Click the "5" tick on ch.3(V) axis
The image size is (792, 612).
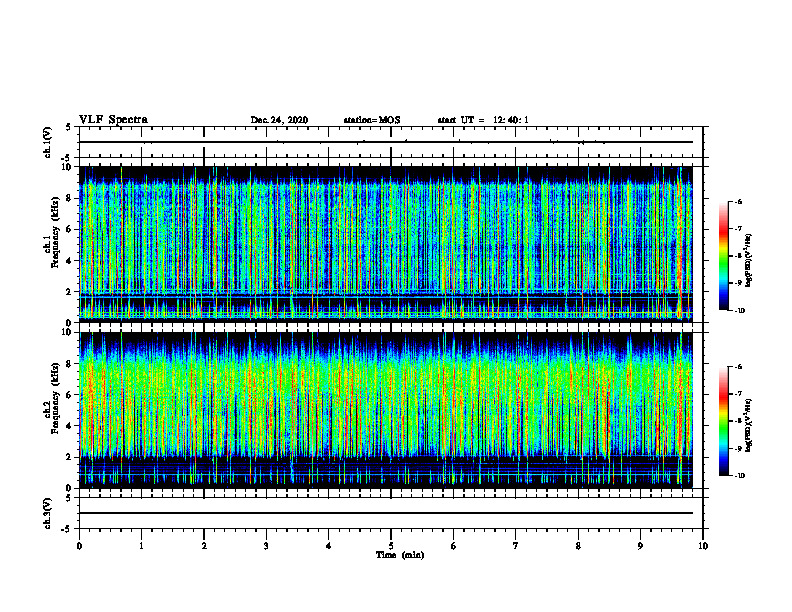point(69,498)
